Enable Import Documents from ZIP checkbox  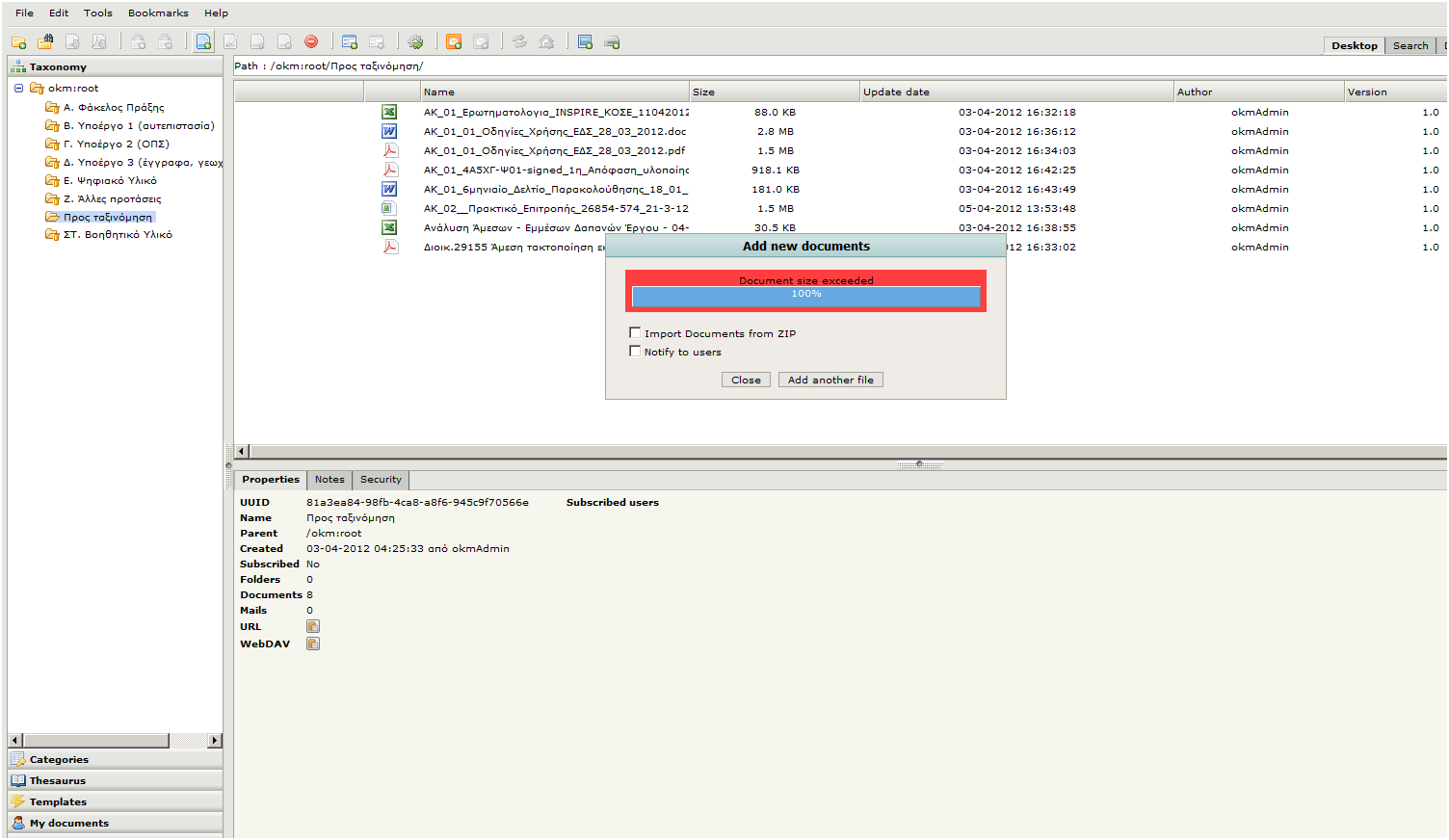(x=635, y=333)
